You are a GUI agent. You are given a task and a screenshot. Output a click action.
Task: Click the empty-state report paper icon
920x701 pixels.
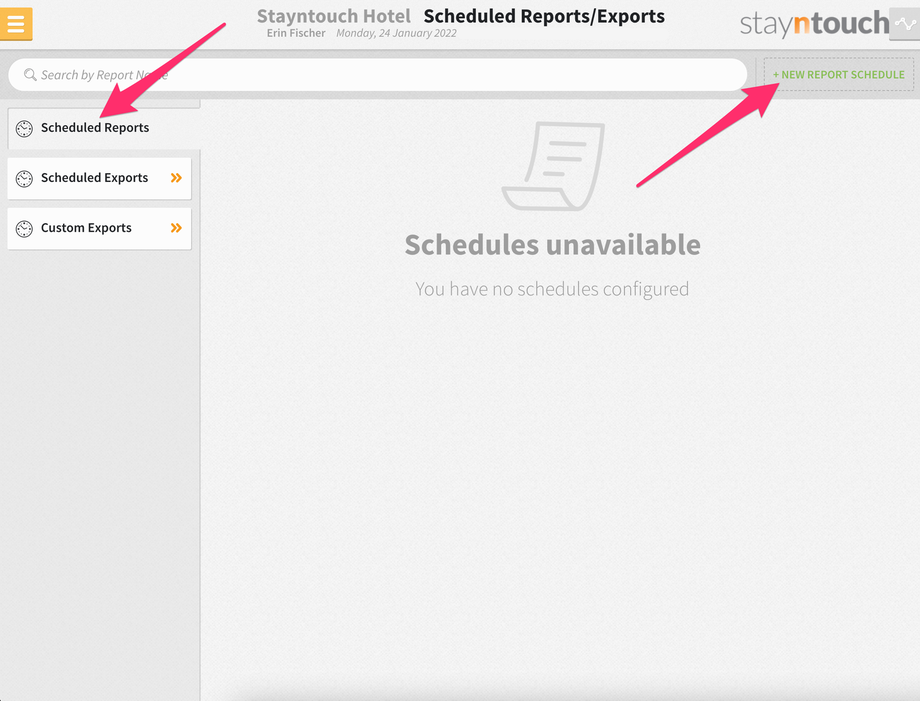[x=553, y=166]
